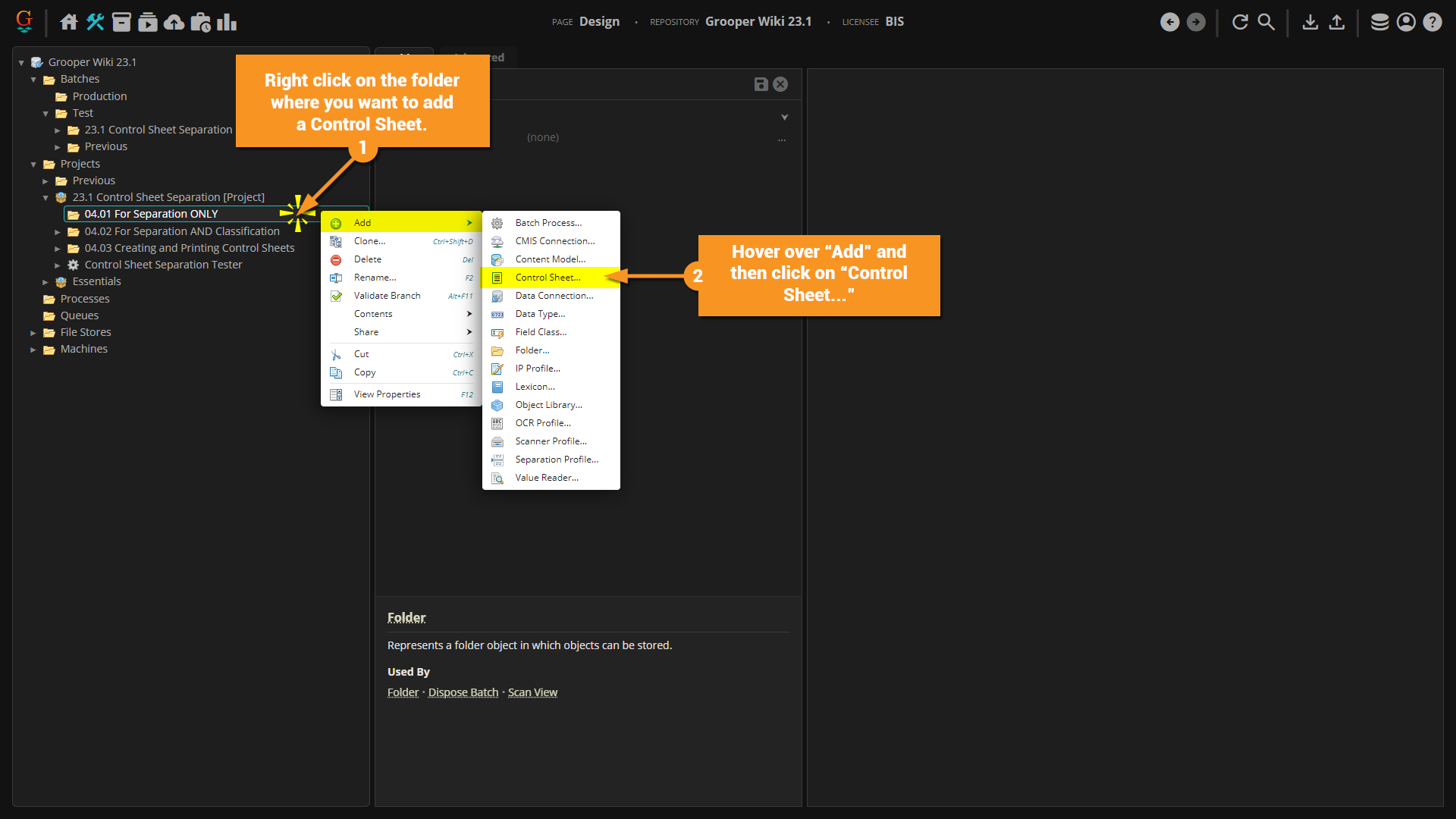1456x819 pixels.
Task: Choose Control Sheet... from the Add submenu
Action: coord(548,278)
